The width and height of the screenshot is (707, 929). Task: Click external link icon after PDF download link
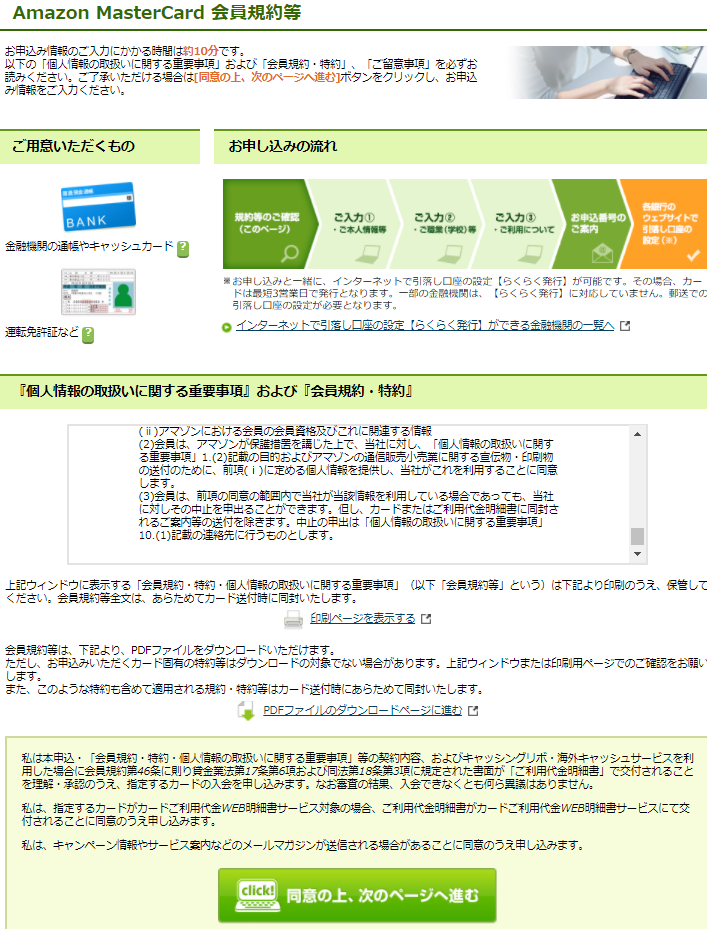(473, 710)
